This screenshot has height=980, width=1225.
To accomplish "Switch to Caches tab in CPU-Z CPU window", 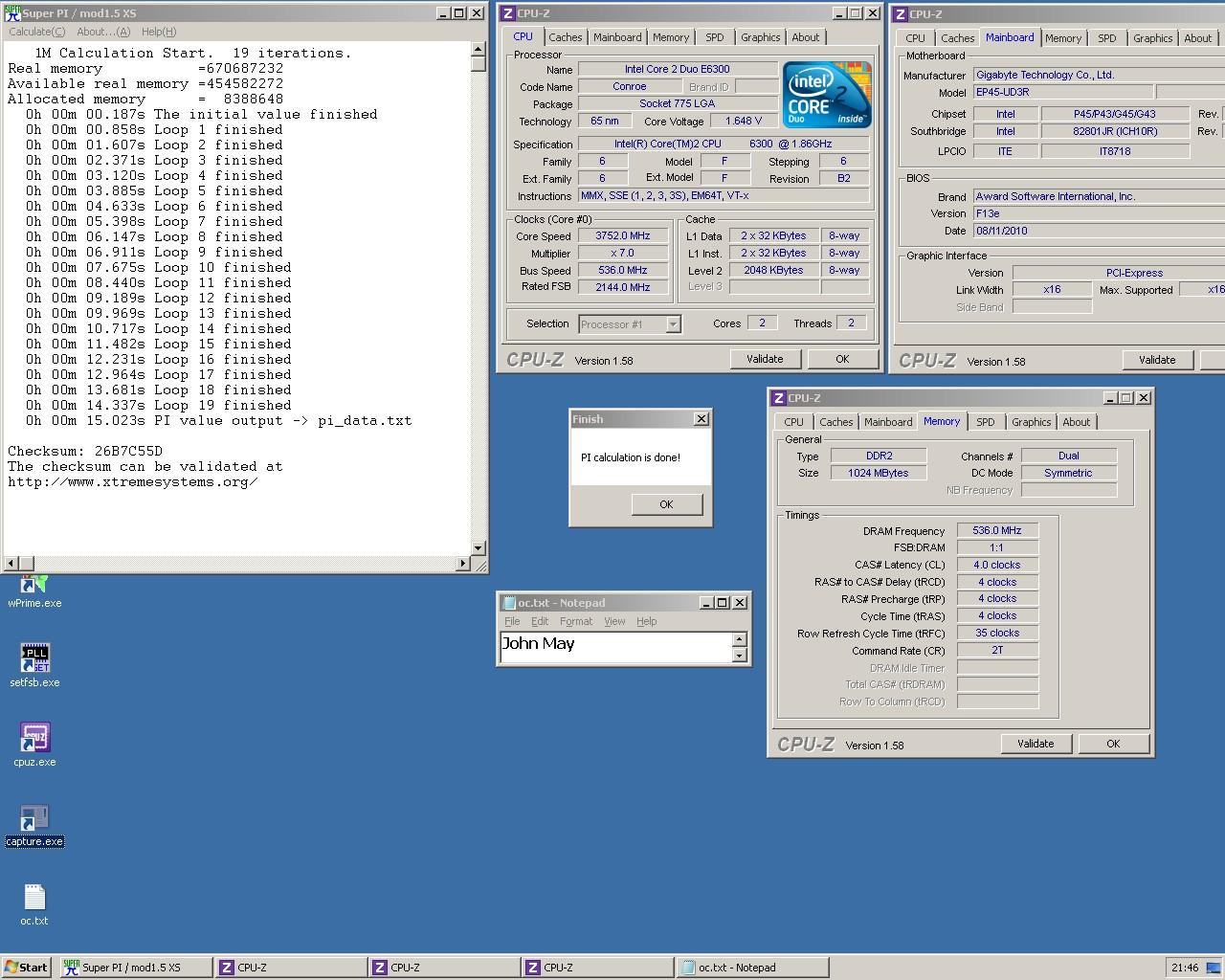I will click(x=565, y=37).
